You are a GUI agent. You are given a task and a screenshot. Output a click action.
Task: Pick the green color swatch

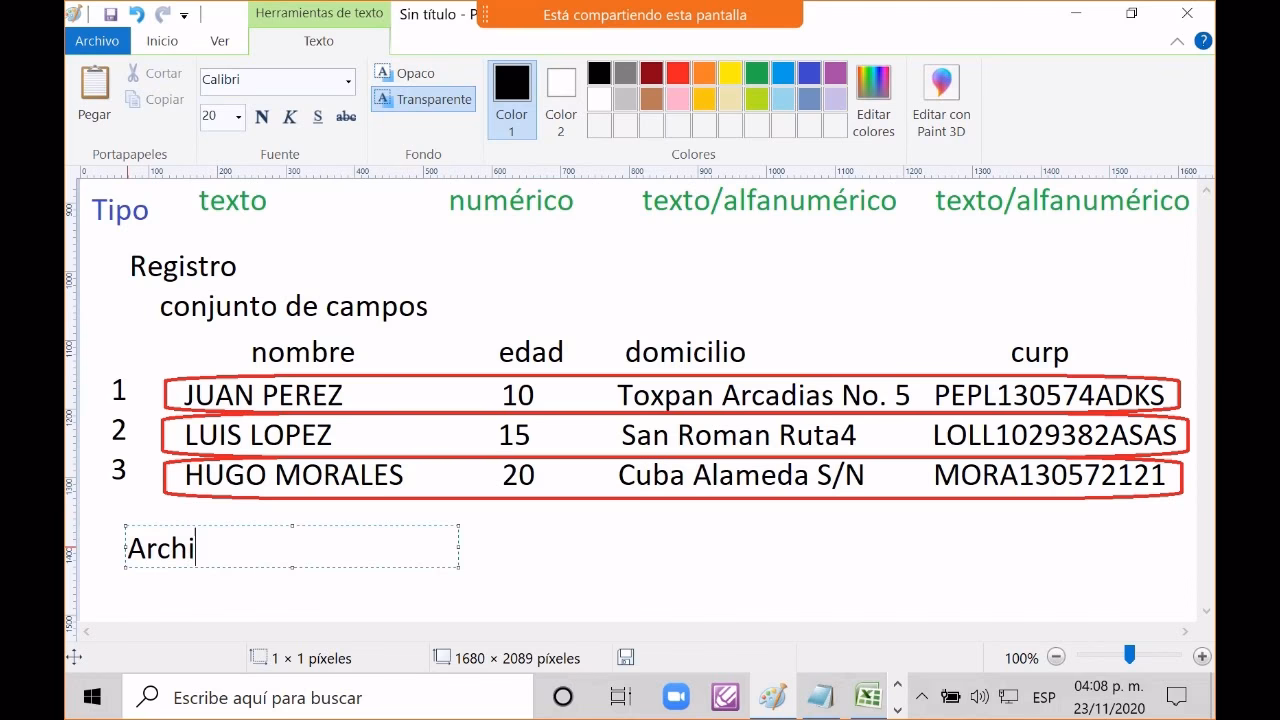[x=757, y=73]
